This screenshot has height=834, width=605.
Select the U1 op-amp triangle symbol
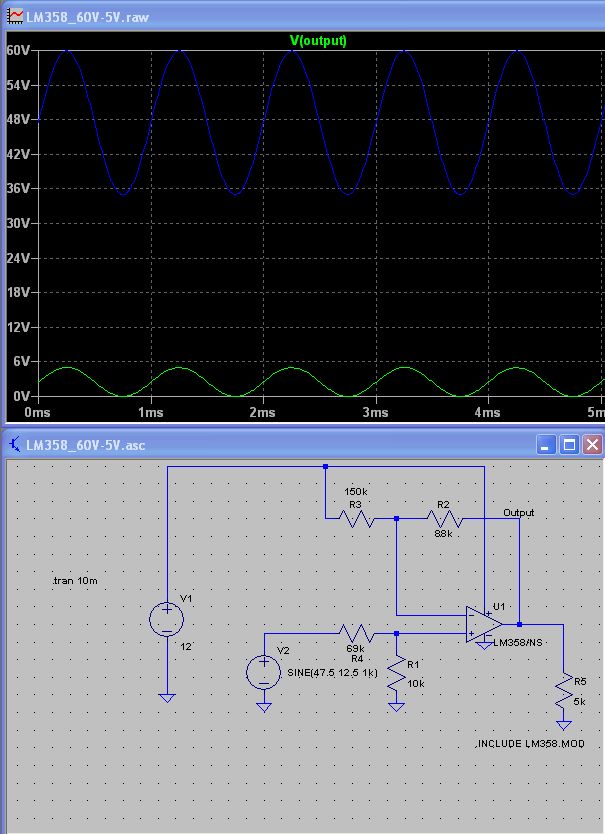point(484,624)
